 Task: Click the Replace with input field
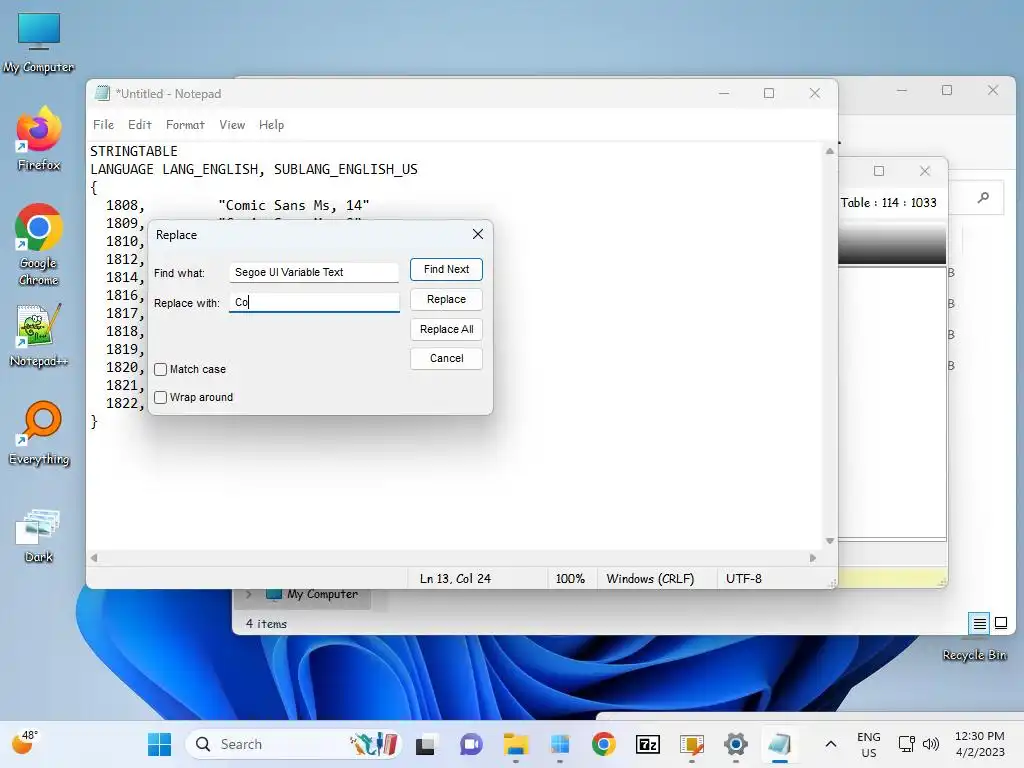point(313,302)
